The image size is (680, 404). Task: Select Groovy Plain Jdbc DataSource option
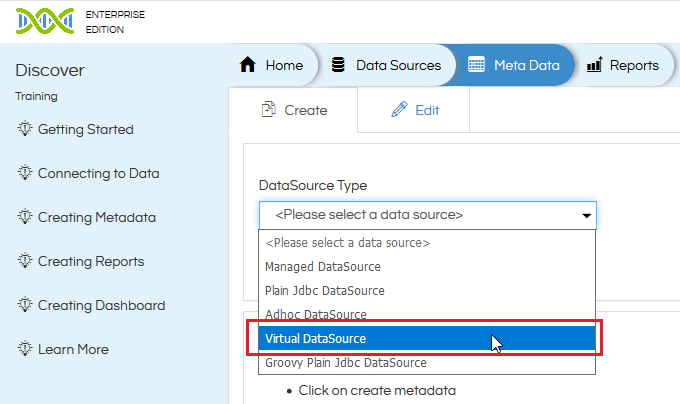click(x=345, y=363)
